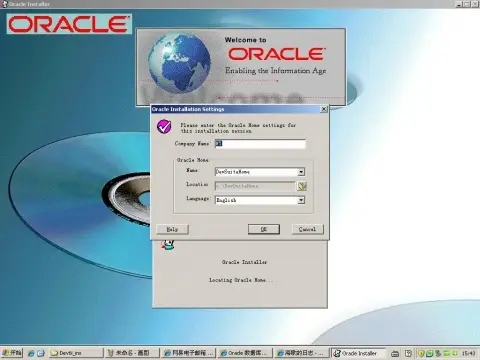The height and width of the screenshot is (360, 480).
Task: Click the second quick launch icon
Action: click(x=41, y=353)
